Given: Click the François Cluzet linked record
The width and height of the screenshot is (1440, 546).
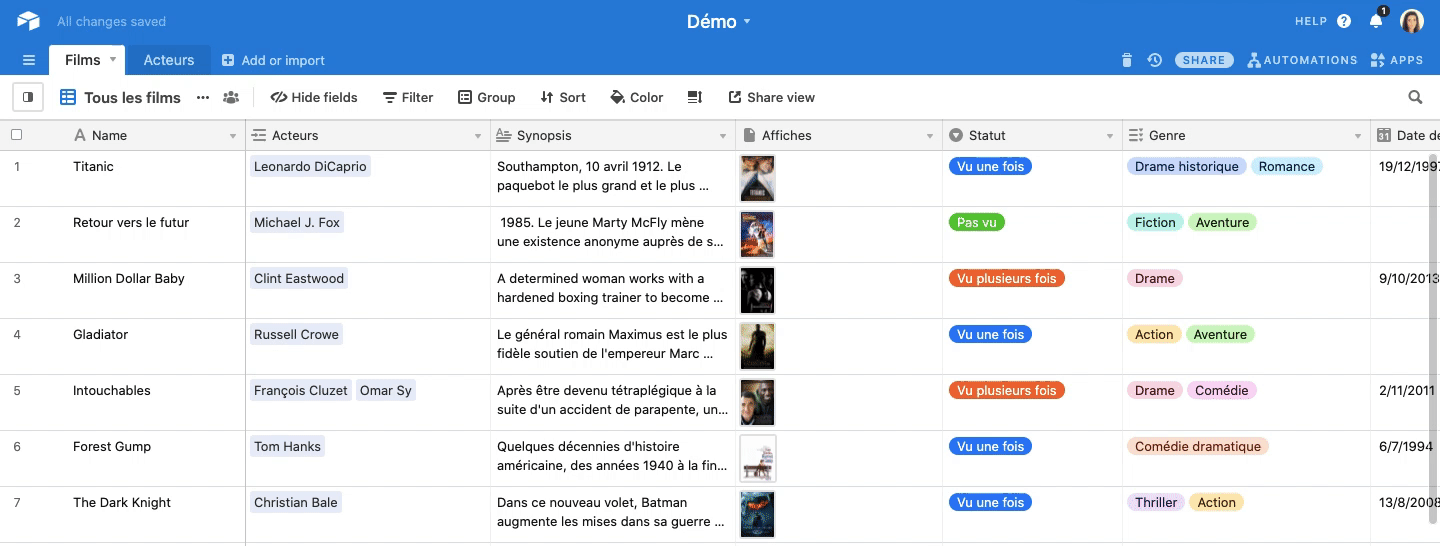Looking at the screenshot, I should [x=301, y=391].
